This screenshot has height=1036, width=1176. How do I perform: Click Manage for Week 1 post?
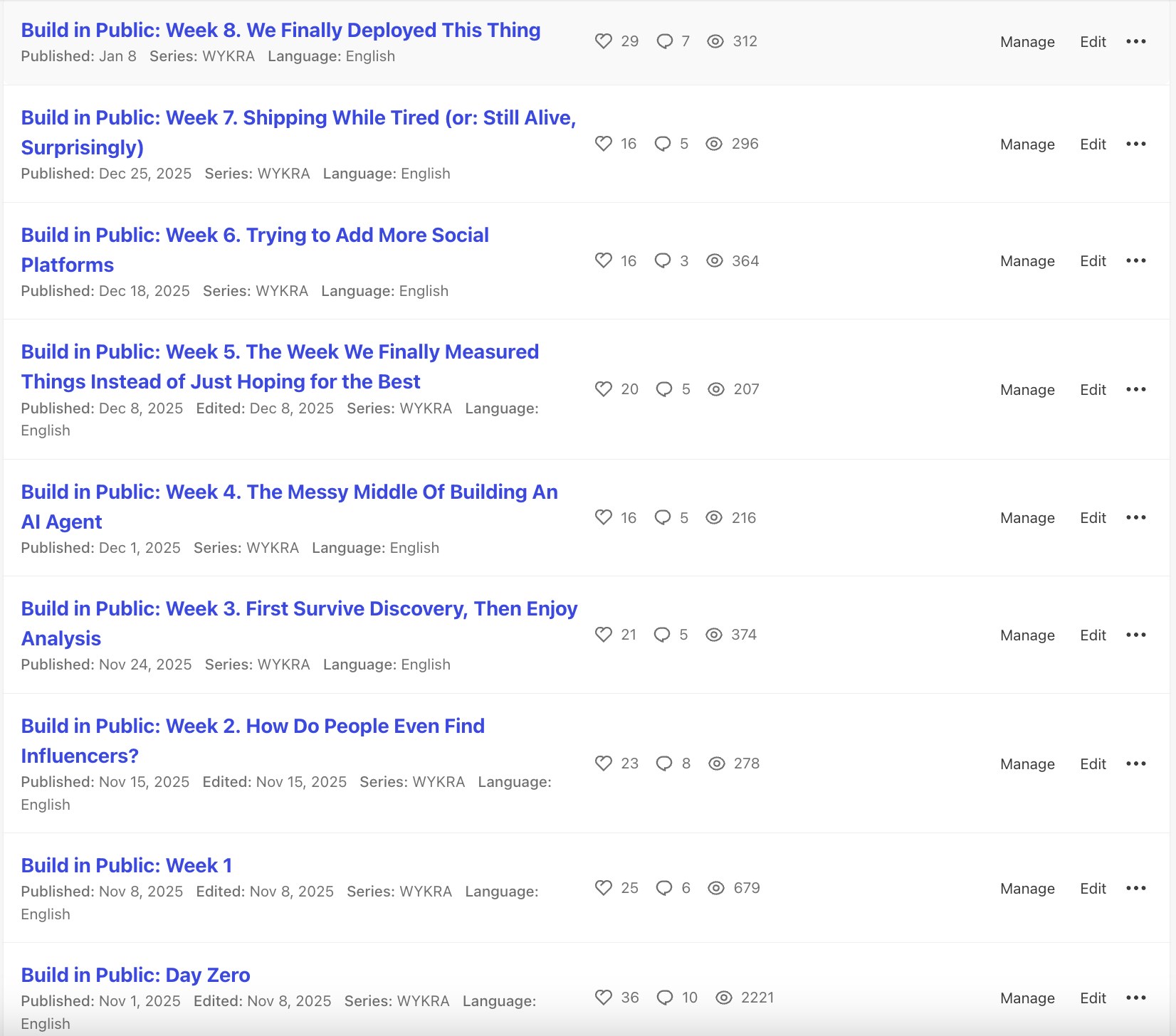pos(1027,889)
